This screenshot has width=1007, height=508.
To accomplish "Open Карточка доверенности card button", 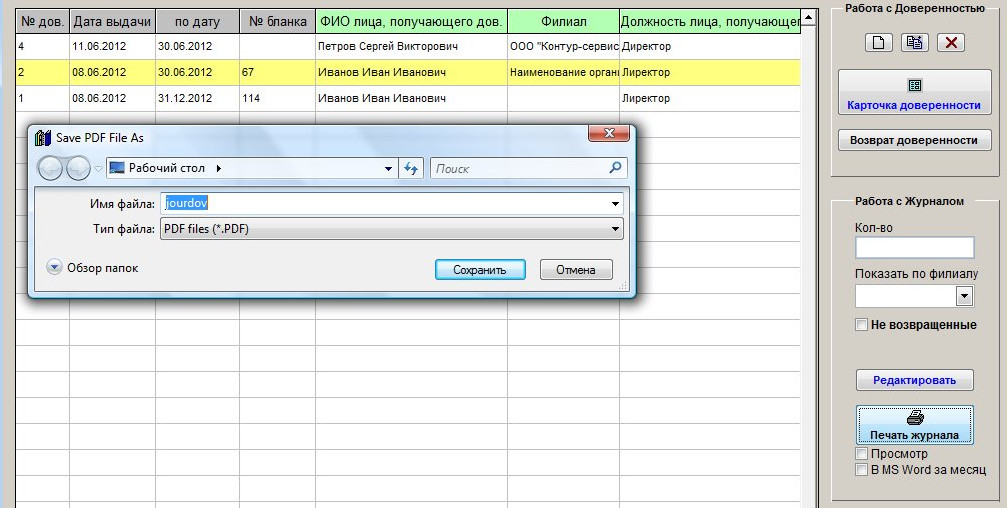I will coord(914,93).
